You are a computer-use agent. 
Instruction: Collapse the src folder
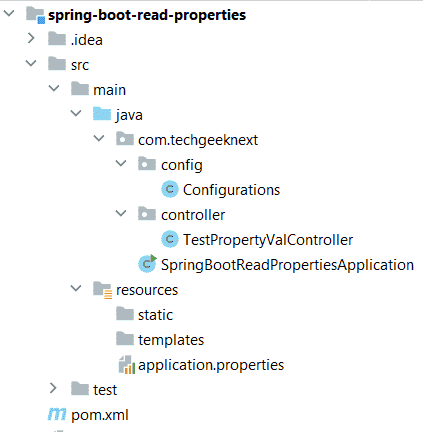click(31, 63)
